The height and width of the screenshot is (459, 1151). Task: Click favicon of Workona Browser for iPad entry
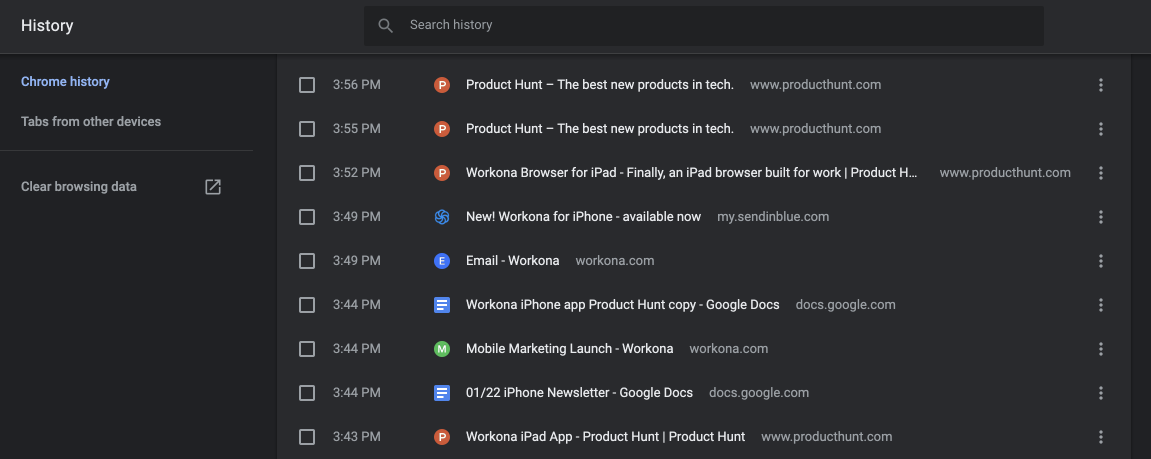click(x=441, y=173)
